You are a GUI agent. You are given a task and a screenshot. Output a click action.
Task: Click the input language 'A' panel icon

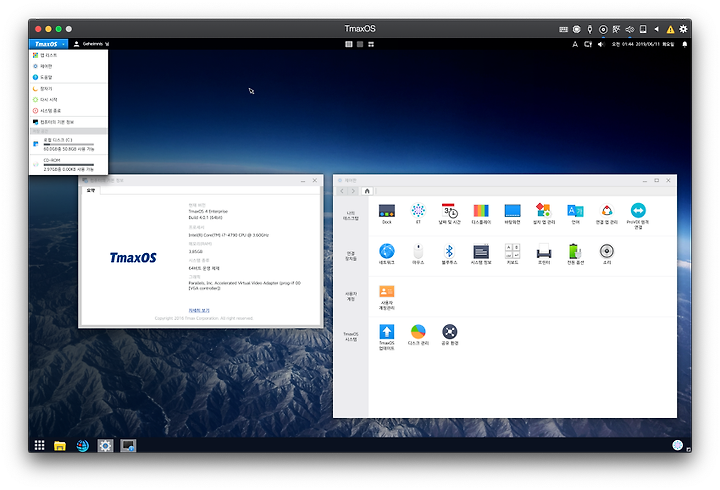[x=575, y=44]
